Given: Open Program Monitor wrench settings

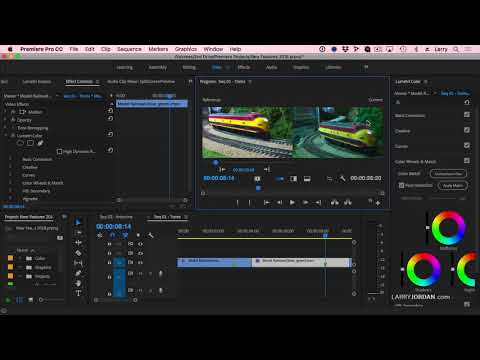Looking at the screenshot, I should tap(342, 179).
